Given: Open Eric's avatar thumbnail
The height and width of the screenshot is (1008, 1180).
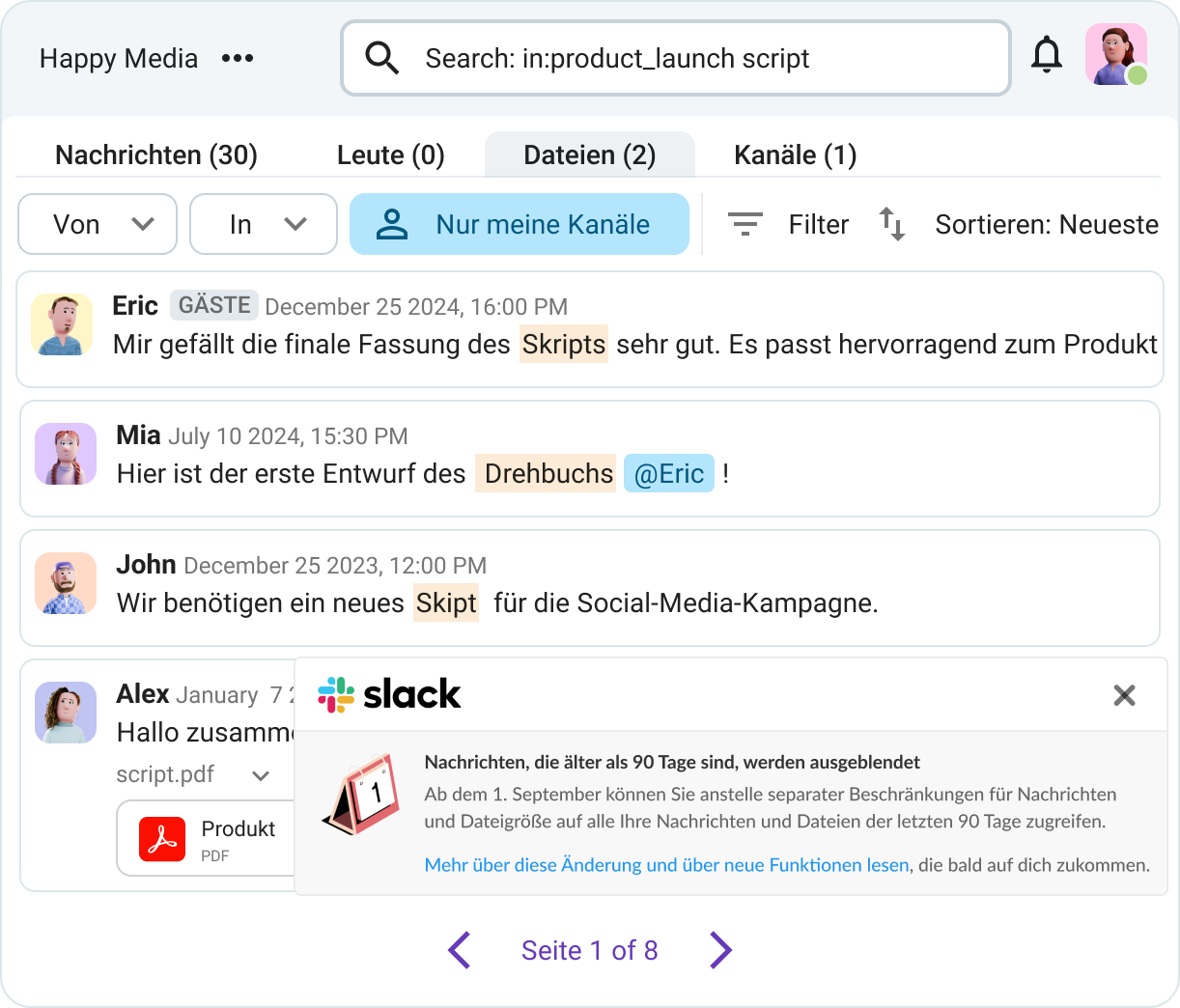Looking at the screenshot, I should coord(62,324).
